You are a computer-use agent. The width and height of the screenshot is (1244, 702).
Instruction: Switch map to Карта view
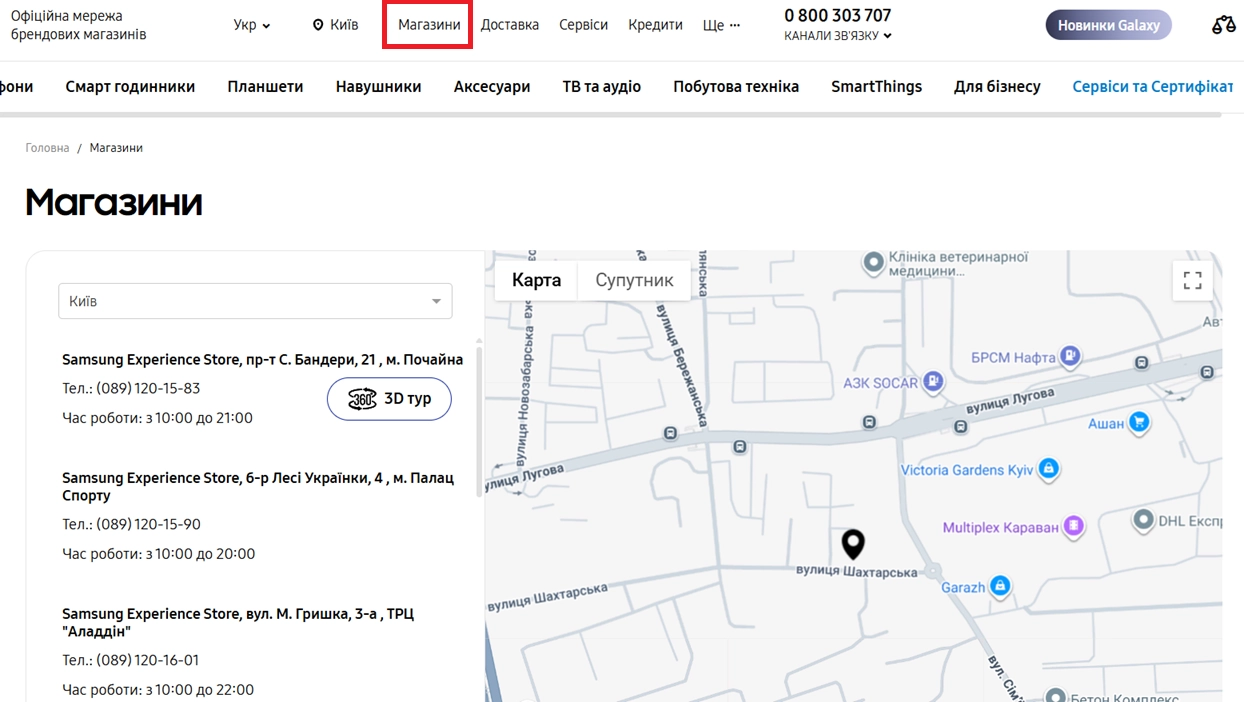[536, 280]
